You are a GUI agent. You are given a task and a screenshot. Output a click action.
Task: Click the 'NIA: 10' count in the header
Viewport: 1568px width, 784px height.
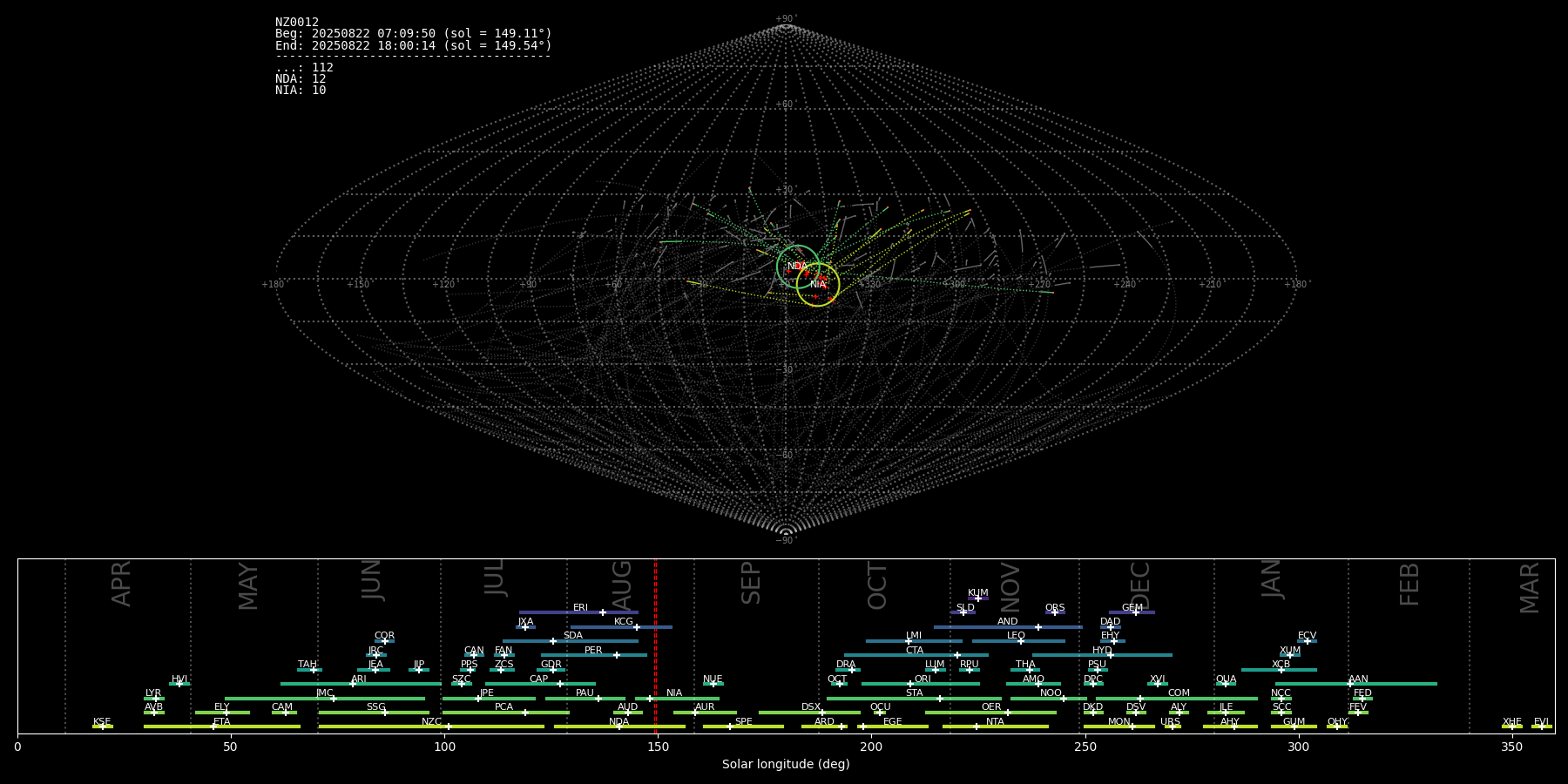[x=301, y=91]
